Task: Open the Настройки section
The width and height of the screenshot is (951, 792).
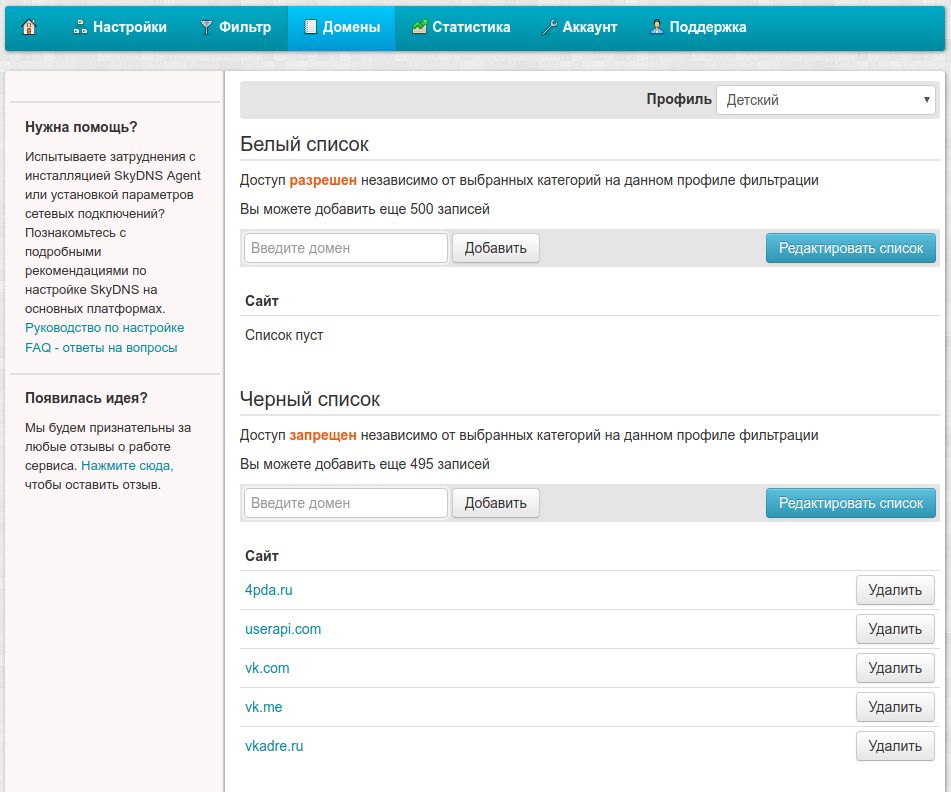Action: [x=120, y=27]
